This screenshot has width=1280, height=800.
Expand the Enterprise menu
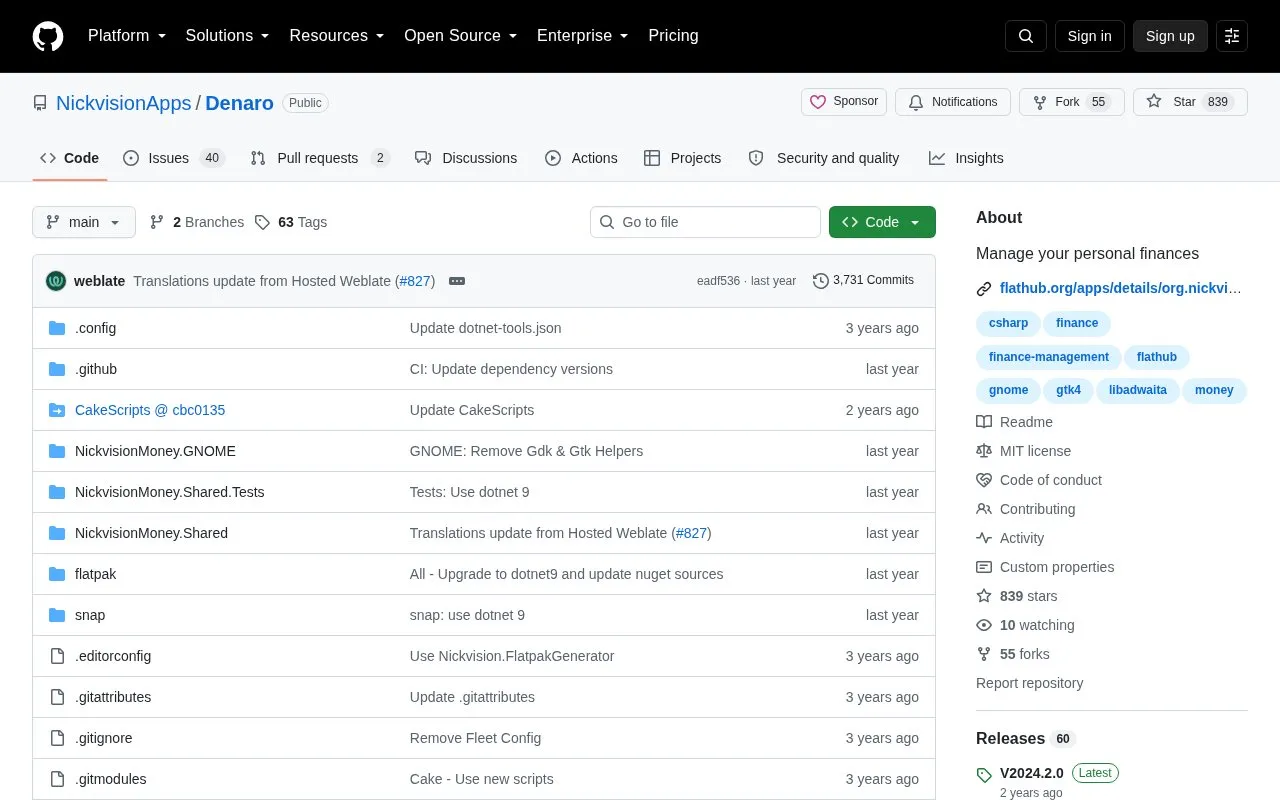click(583, 36)
